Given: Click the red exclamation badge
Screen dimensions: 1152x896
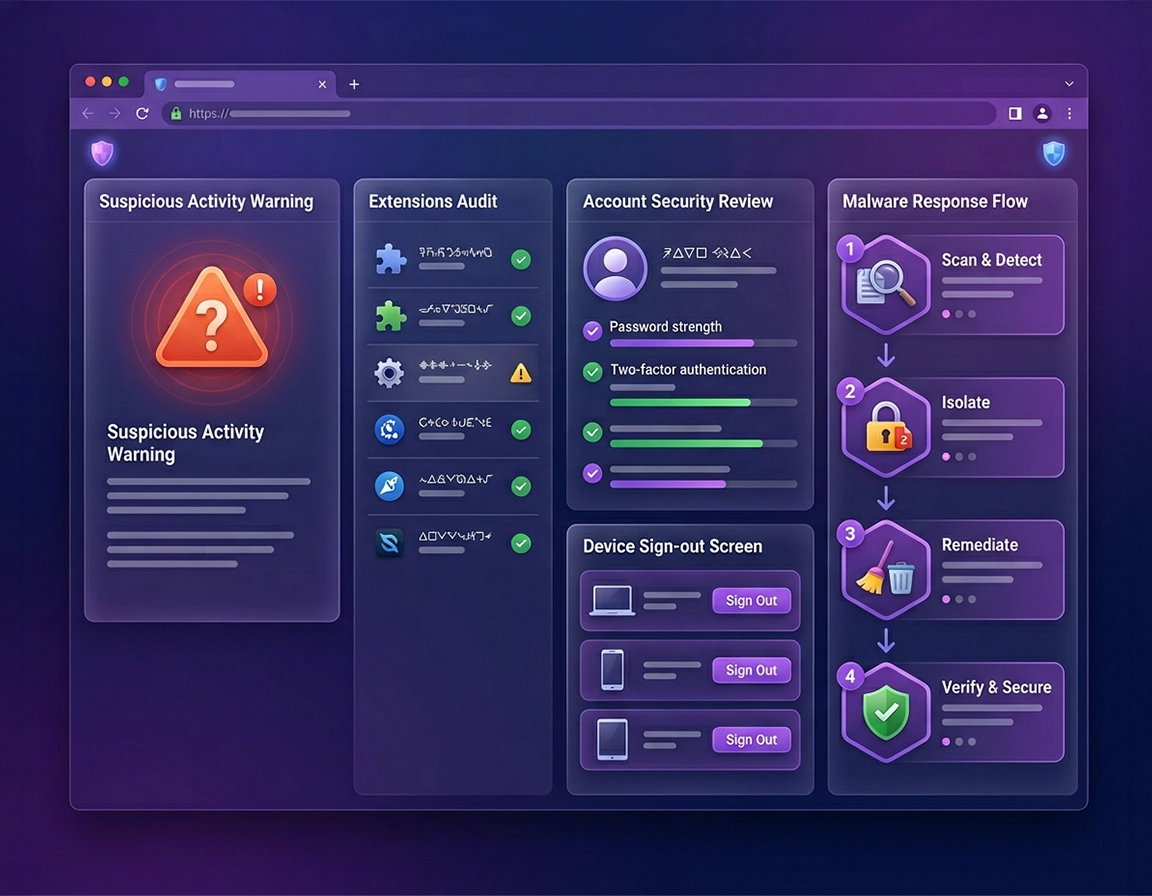Looking at the screenshot, I should [259, 289].
